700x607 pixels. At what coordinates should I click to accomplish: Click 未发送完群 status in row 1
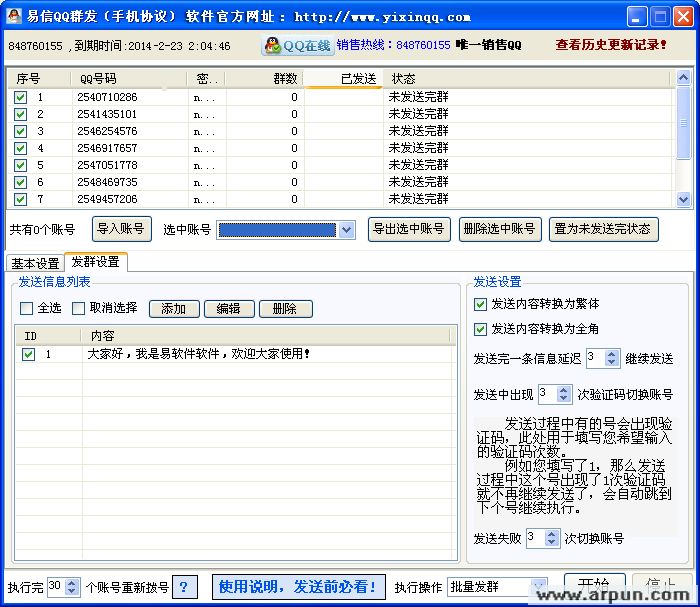(x=418, y=97)
